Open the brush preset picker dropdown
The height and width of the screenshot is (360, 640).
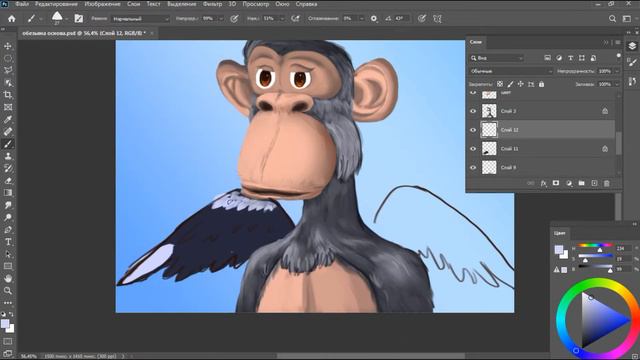[x=67, y=19]
